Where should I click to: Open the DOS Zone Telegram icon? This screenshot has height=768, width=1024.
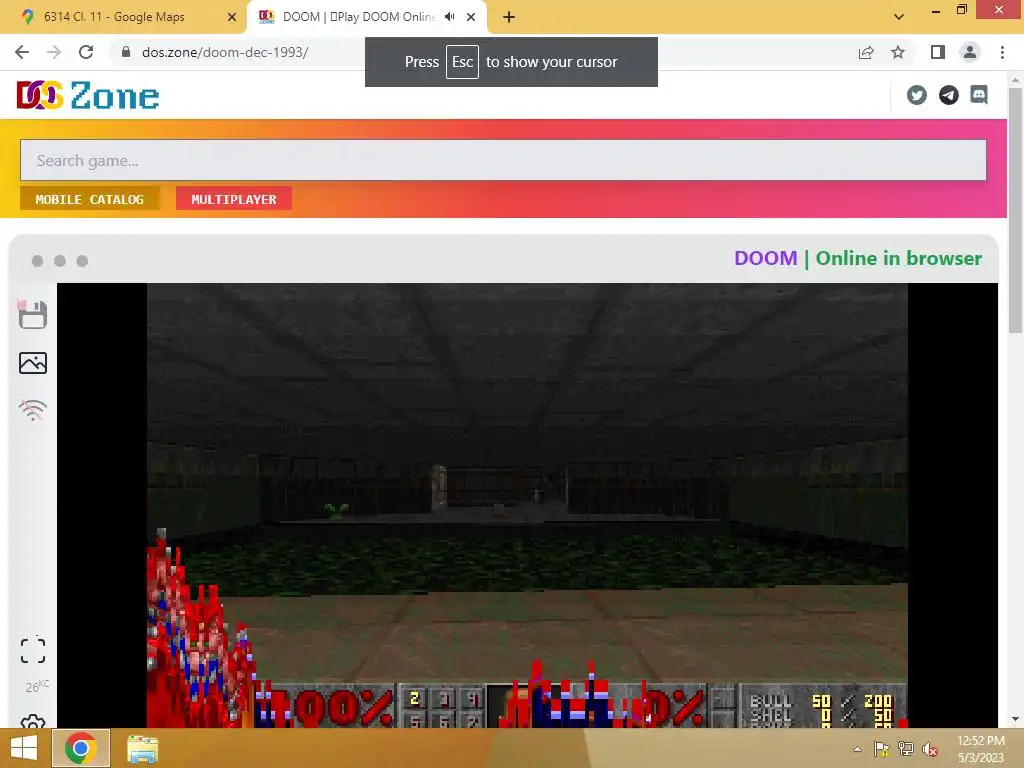[948, 95]
